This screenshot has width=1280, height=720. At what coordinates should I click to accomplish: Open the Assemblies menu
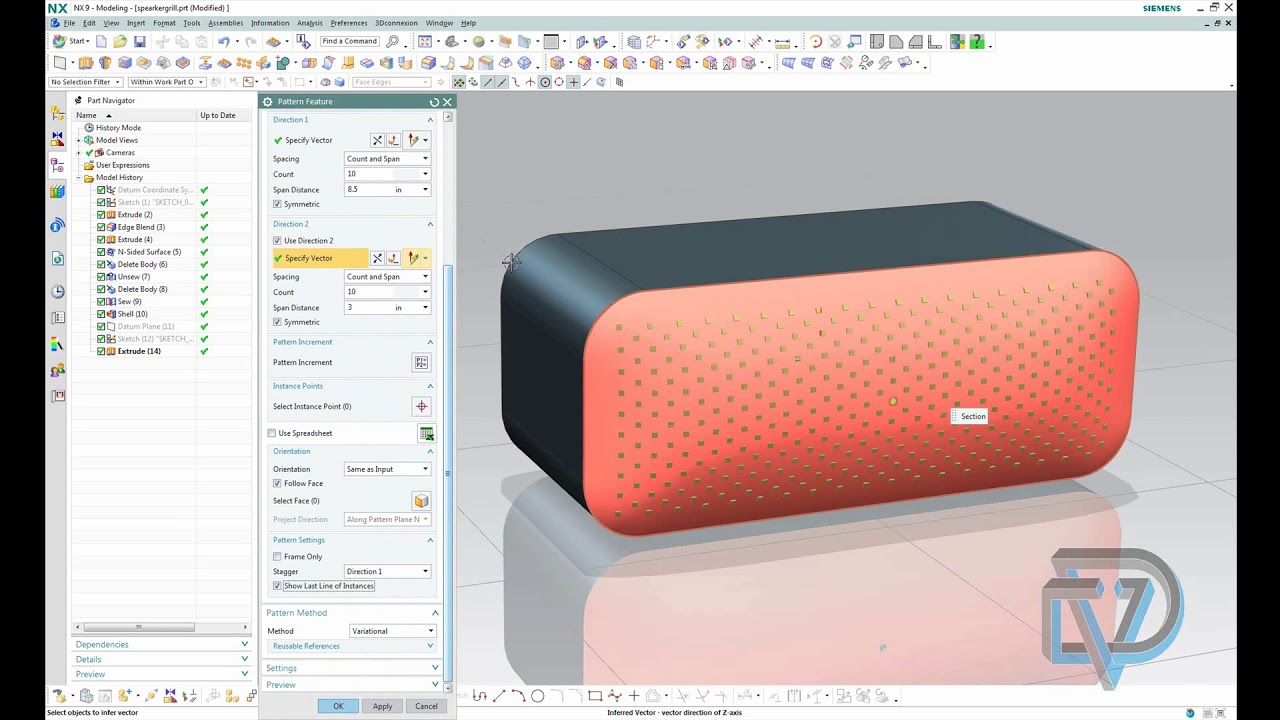226,22
